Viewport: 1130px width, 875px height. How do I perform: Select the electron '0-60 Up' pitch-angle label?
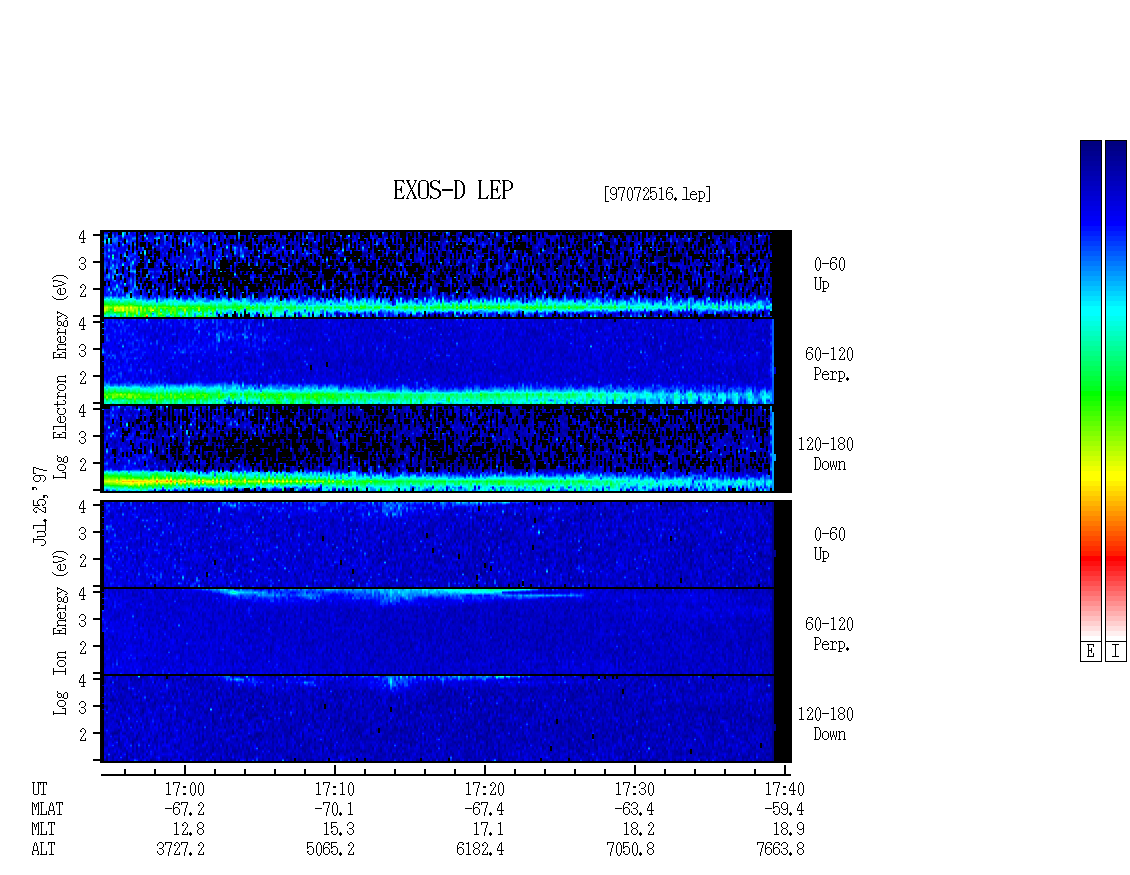pyautogui.click(x=829, y=274)
